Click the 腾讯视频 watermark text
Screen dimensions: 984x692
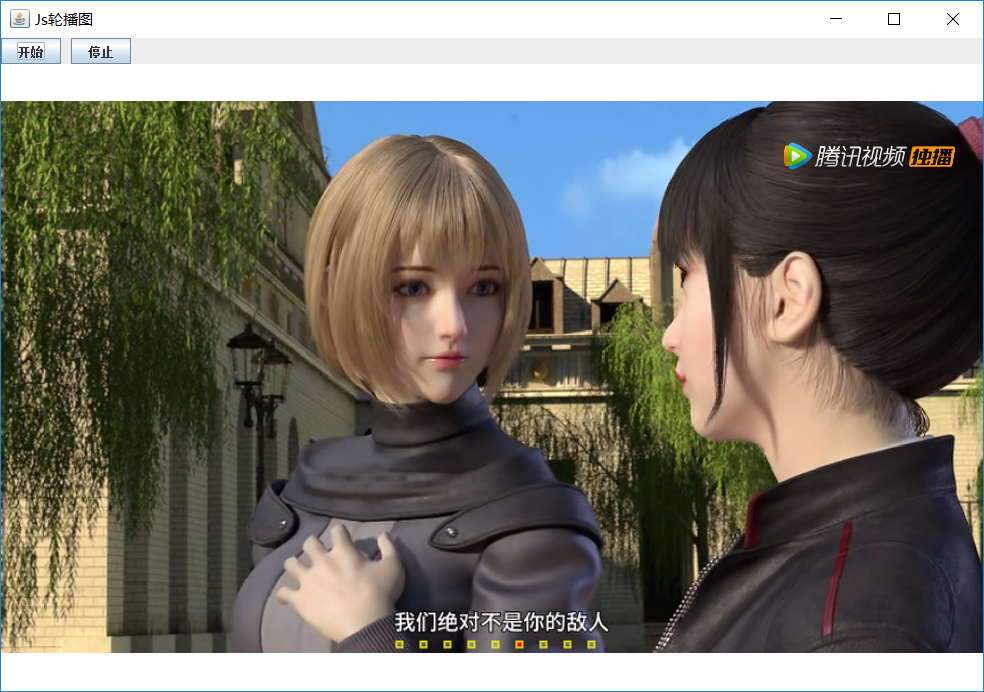(860, 156)
